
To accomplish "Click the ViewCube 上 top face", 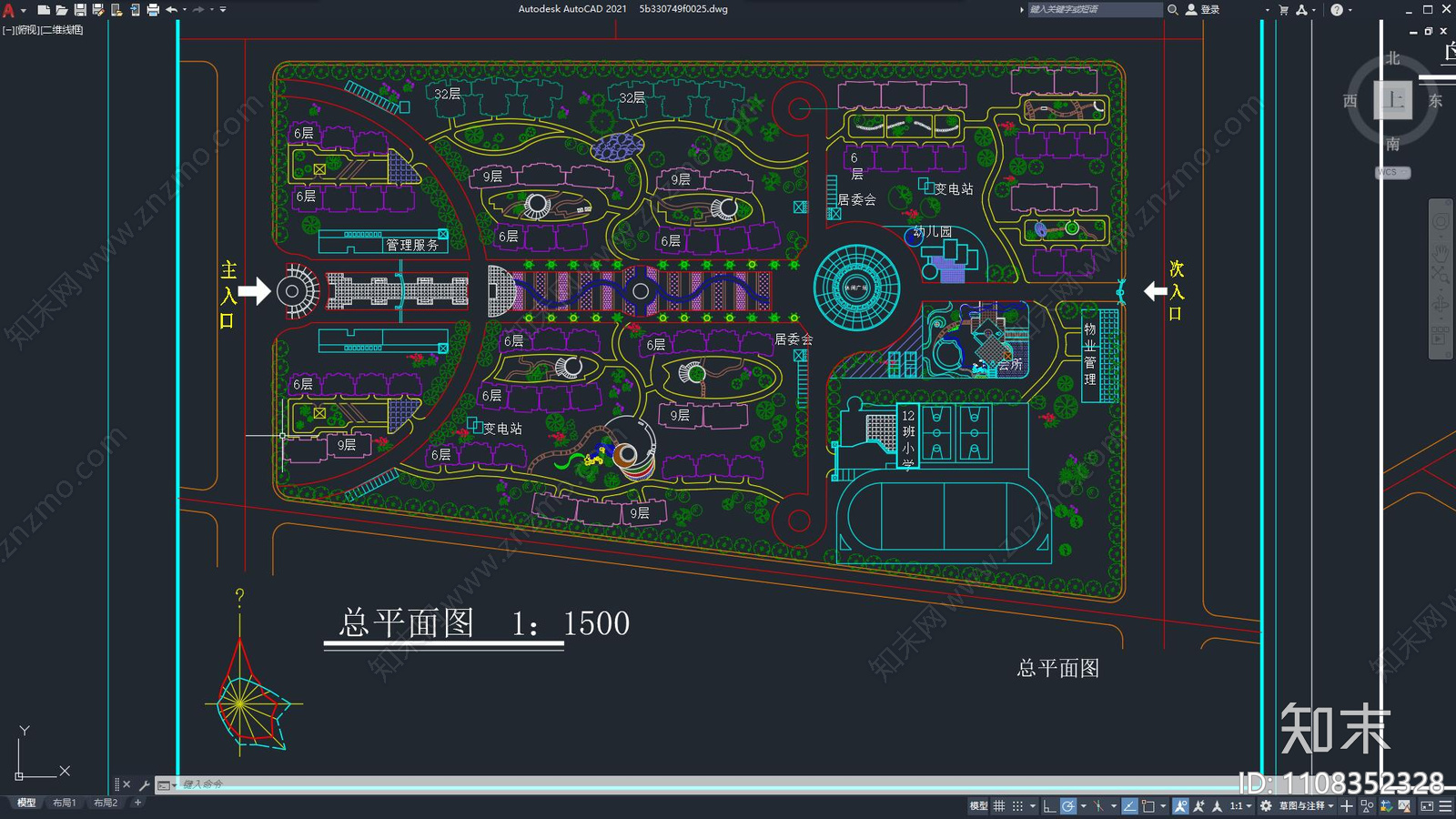I will click(x=1393, y=100).
